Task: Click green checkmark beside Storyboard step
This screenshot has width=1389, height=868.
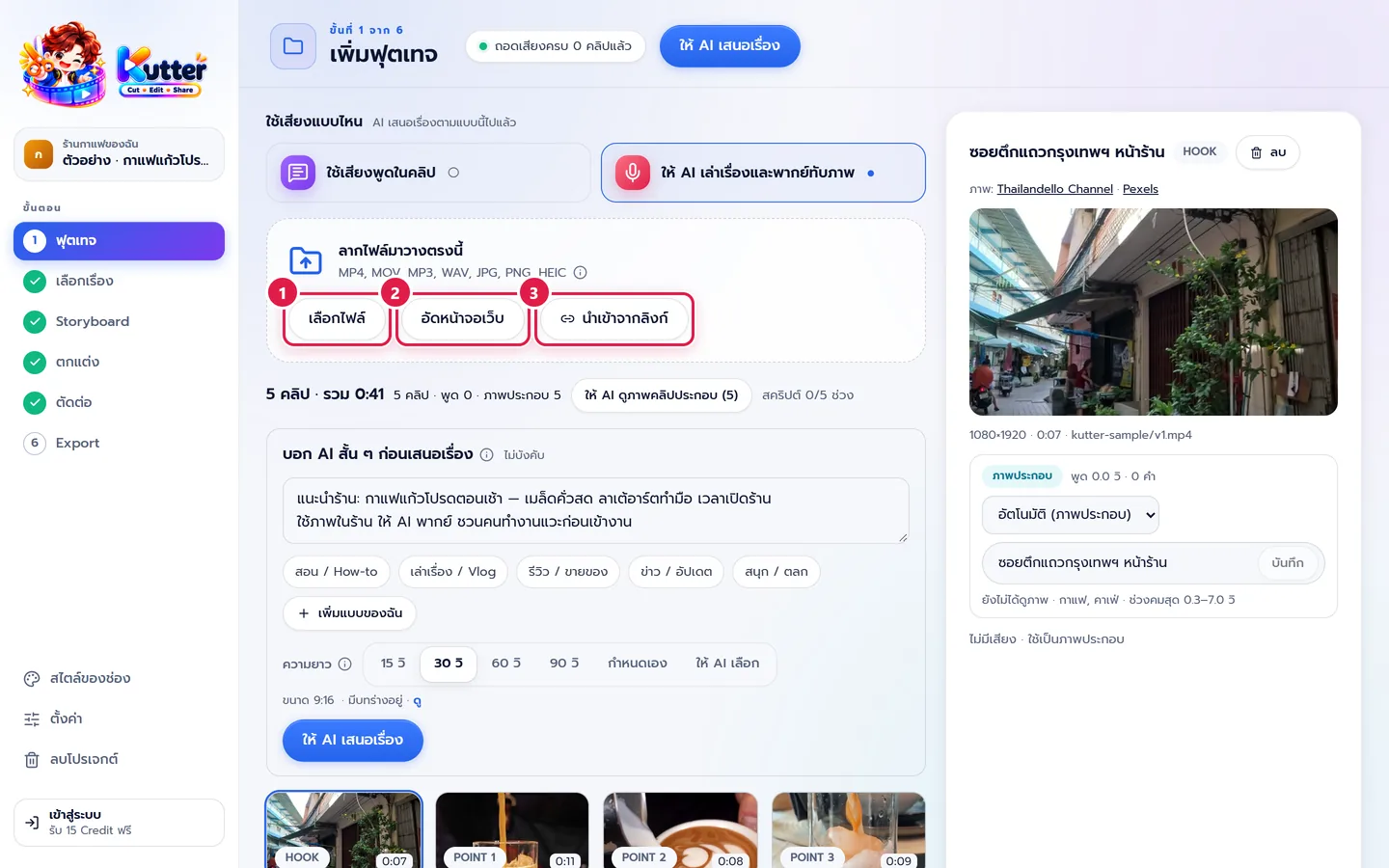Action: 35,321
